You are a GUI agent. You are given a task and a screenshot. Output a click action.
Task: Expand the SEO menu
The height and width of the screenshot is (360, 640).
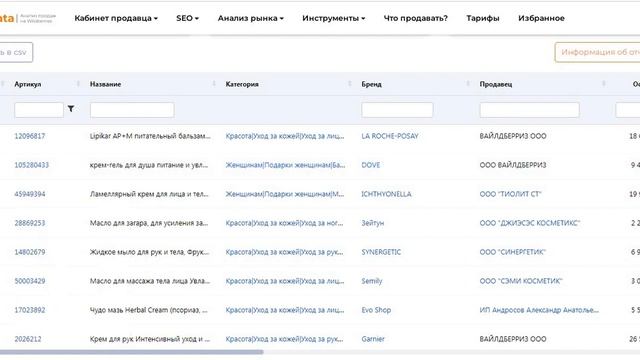187,18
